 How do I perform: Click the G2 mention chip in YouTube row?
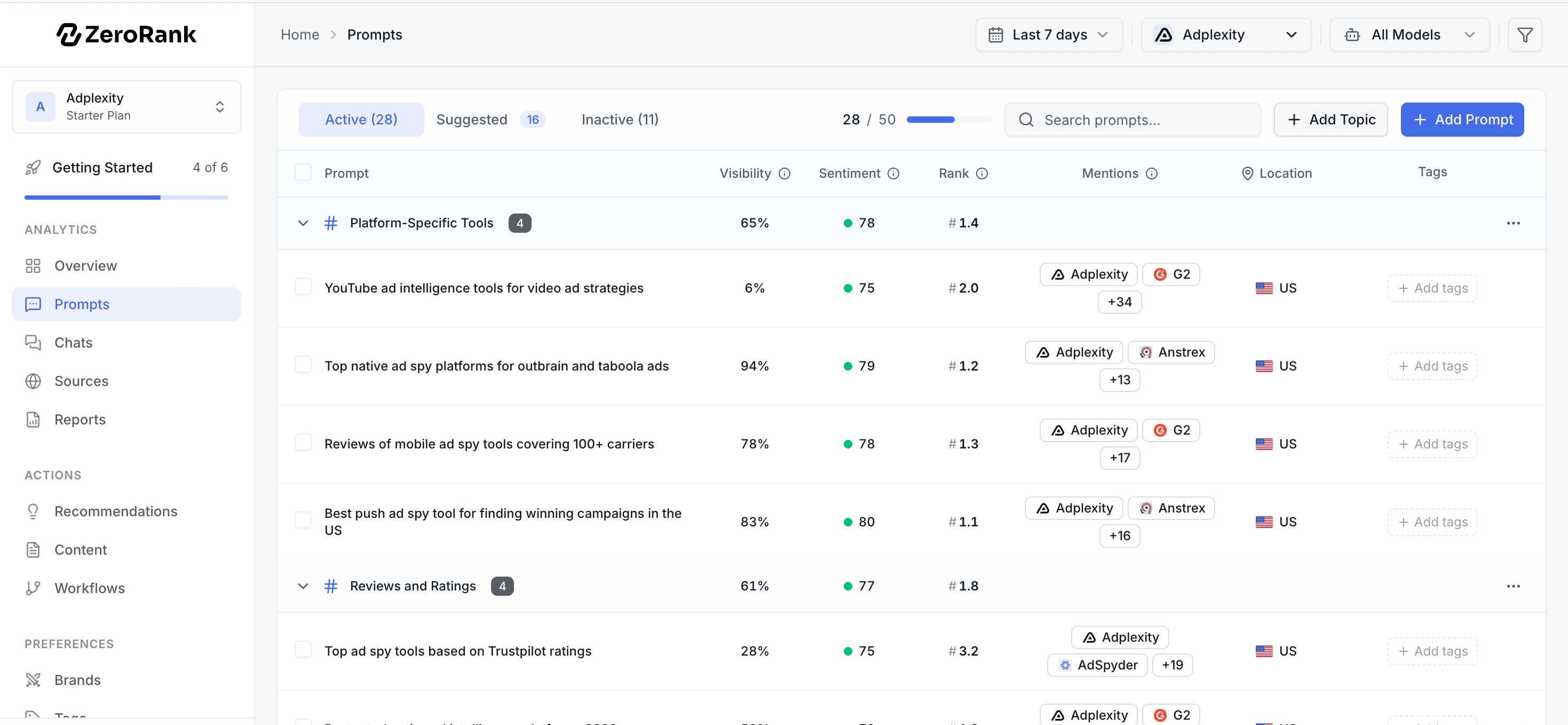point(1171,274)
